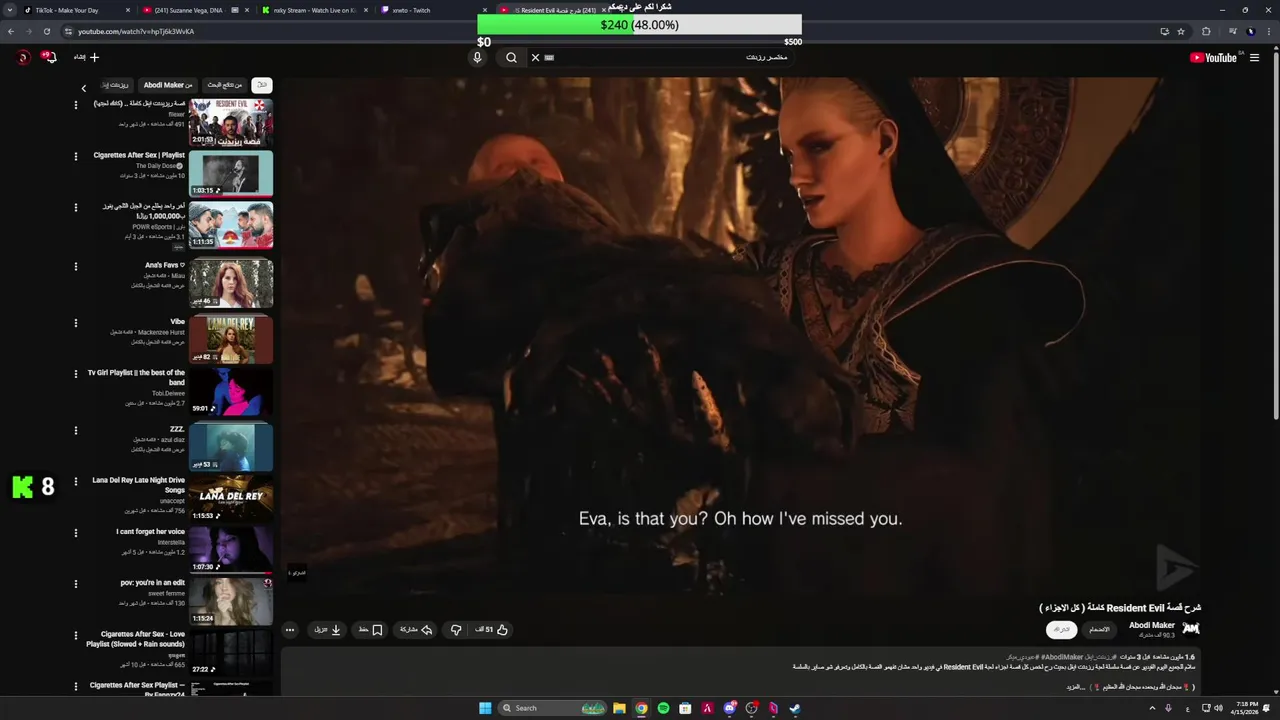Open the YouTube hamburger guide menu
Viewport: 1280px width, 720px height.
click(x=1254, y=58)
